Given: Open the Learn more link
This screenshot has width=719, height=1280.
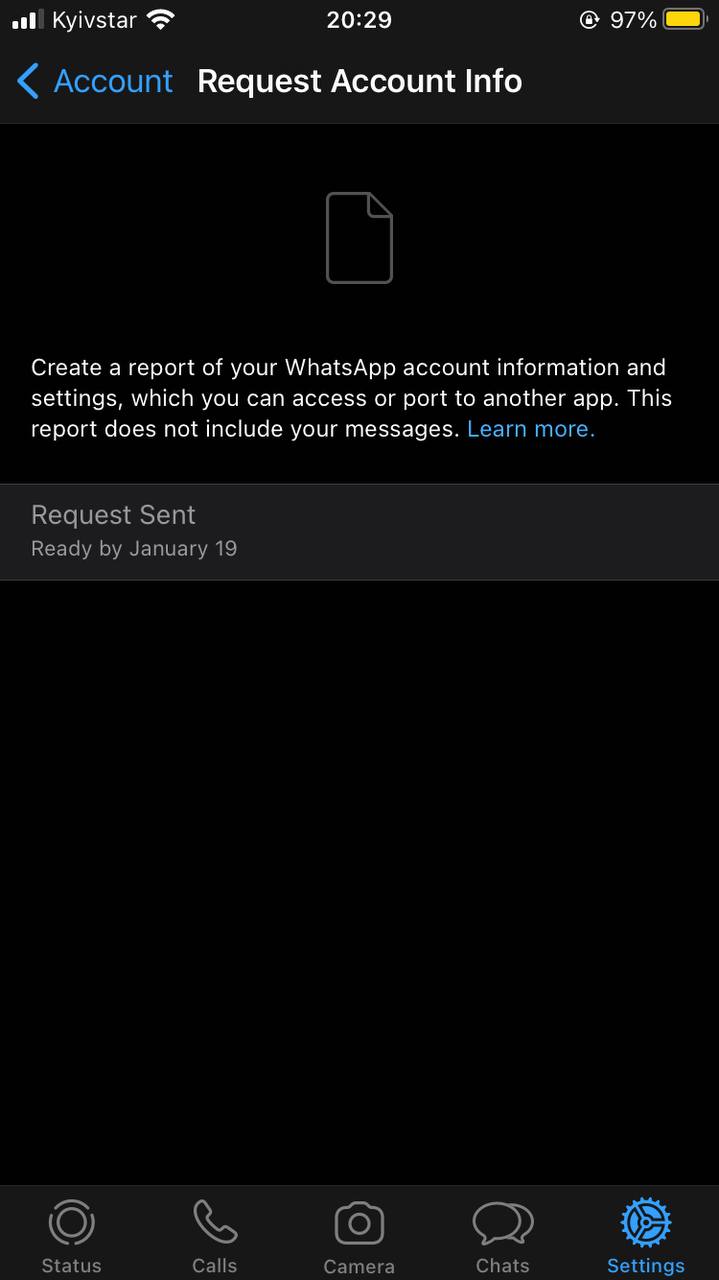Looking at the screenshot, I should pyautogui.click(x=531, y=429).
